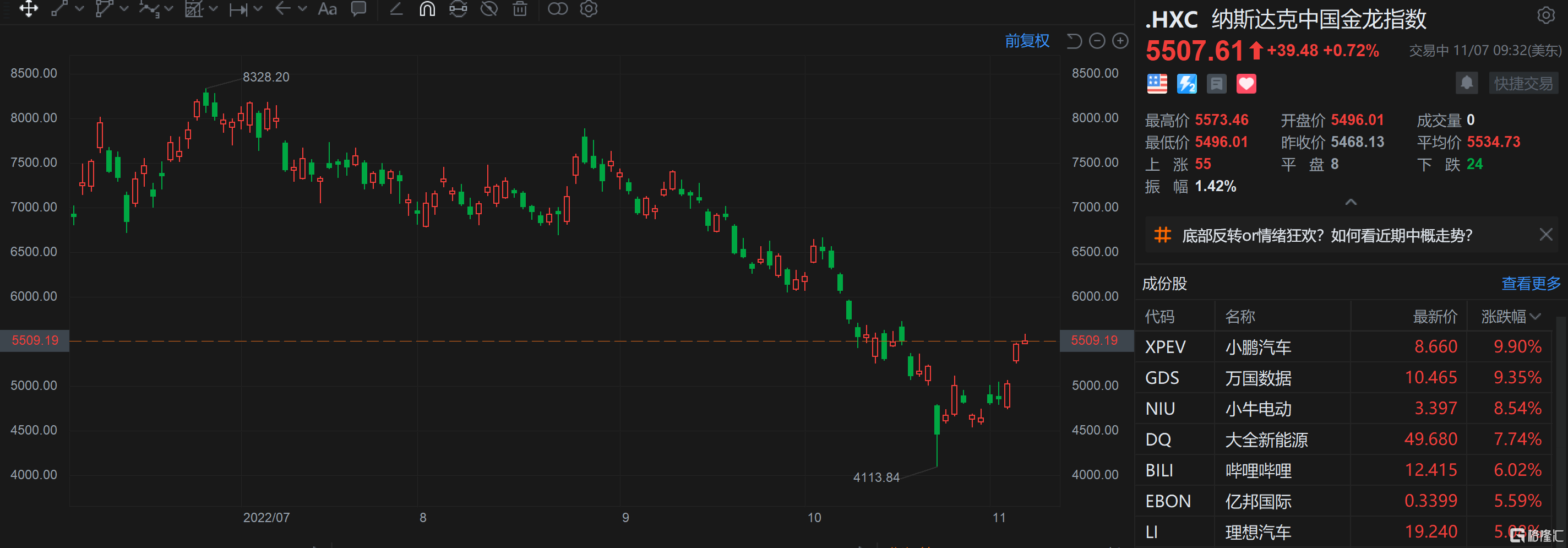
Task: Click the orange hashtag topic icon
Action: coord(1163,235)
